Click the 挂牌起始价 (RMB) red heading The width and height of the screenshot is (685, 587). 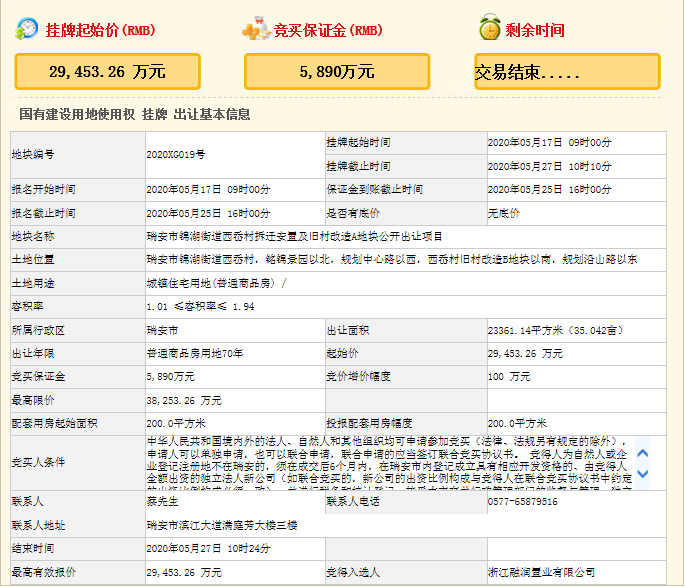coord(96,30)
